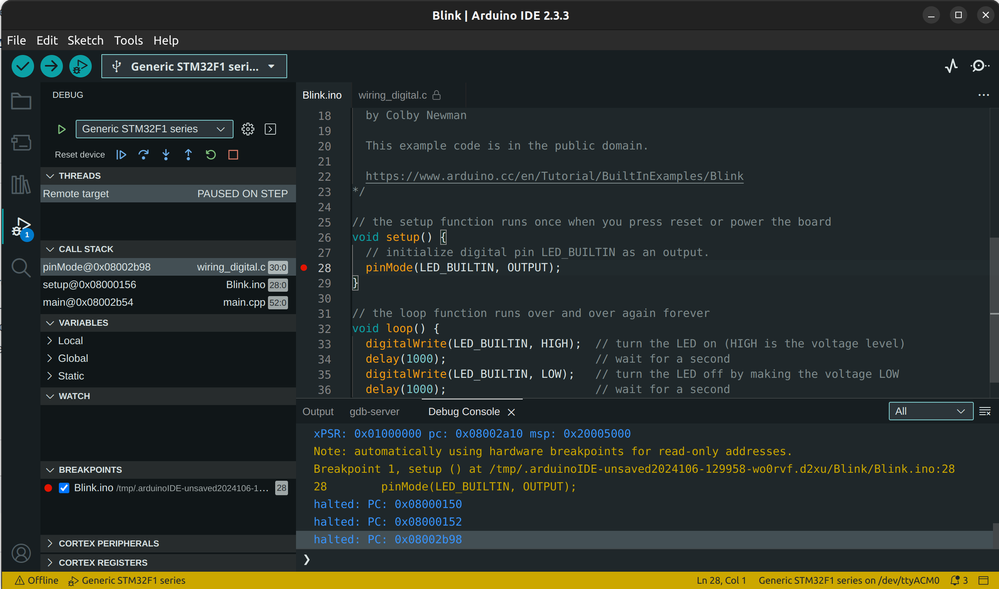
Task: Restart the debug session icon
Action: pyautogui.click(x=210, y=155)
